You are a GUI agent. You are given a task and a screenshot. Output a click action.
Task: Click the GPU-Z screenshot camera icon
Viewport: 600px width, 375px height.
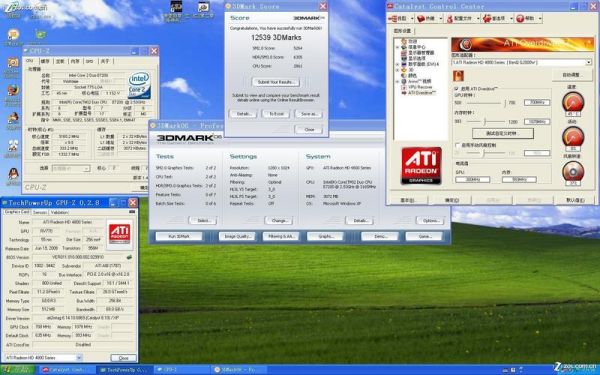click(132, 211)
